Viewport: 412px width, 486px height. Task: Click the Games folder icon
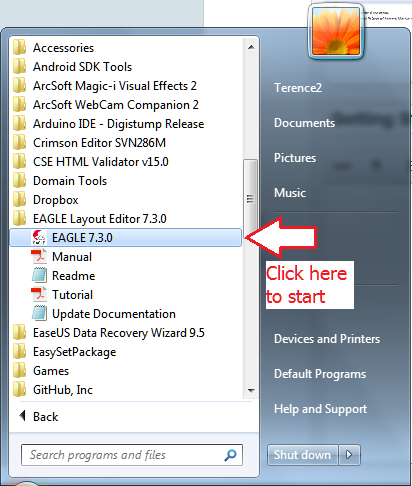pos(20,371)
